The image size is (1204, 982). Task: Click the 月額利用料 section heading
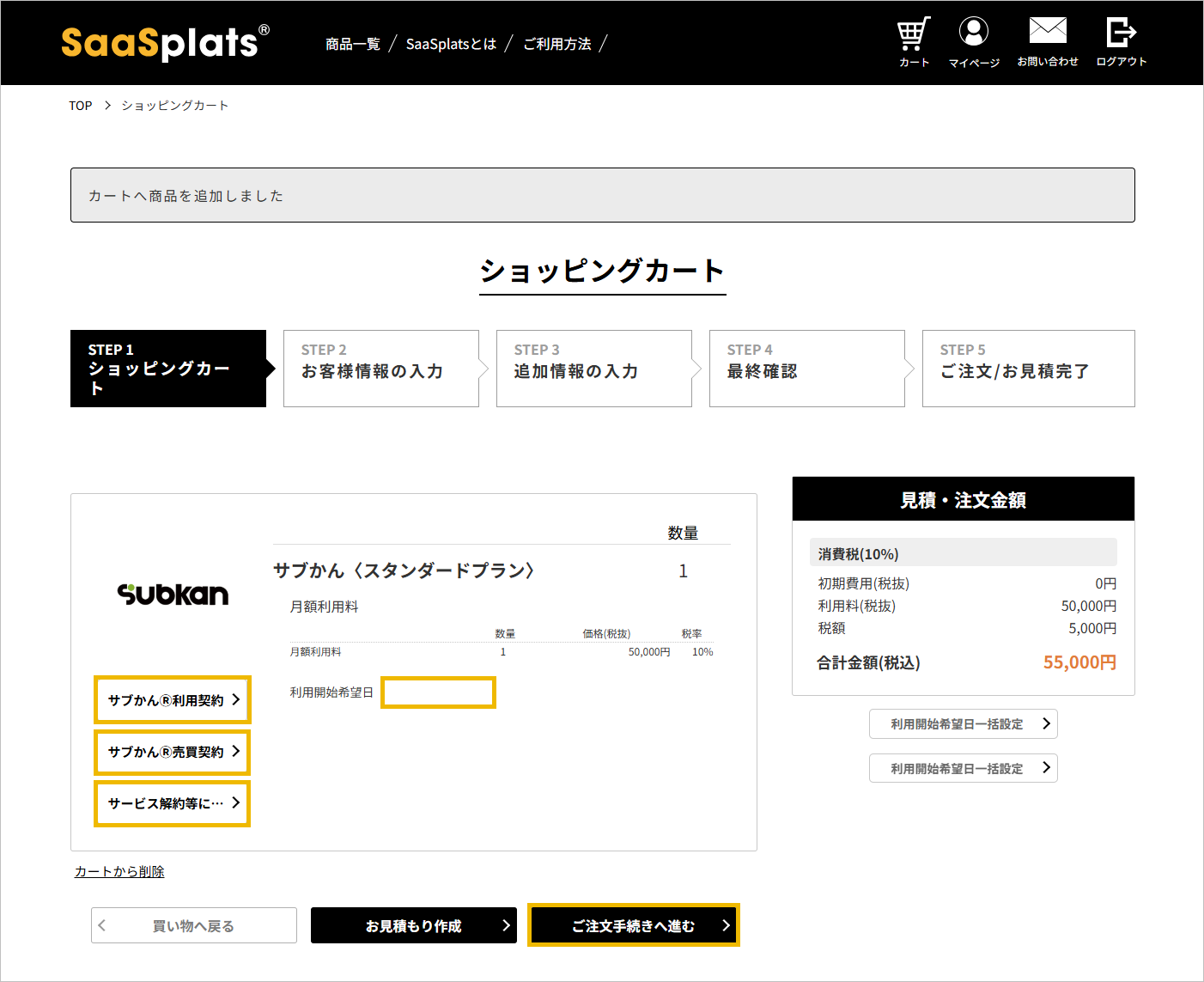tap(324, 607)
